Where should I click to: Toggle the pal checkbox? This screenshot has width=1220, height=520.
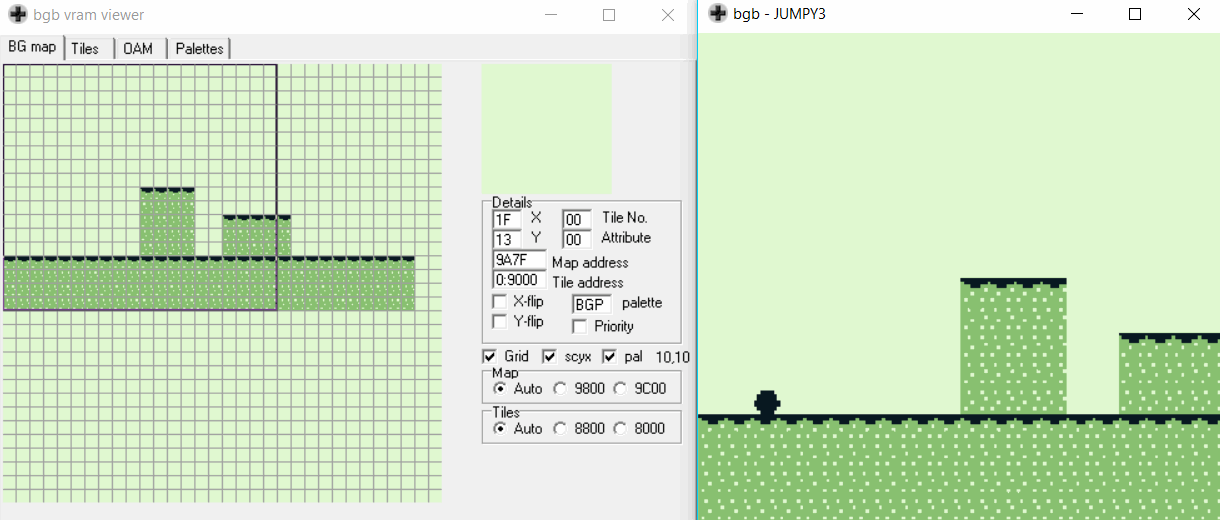pyautogui.click(x=609, y=356)
